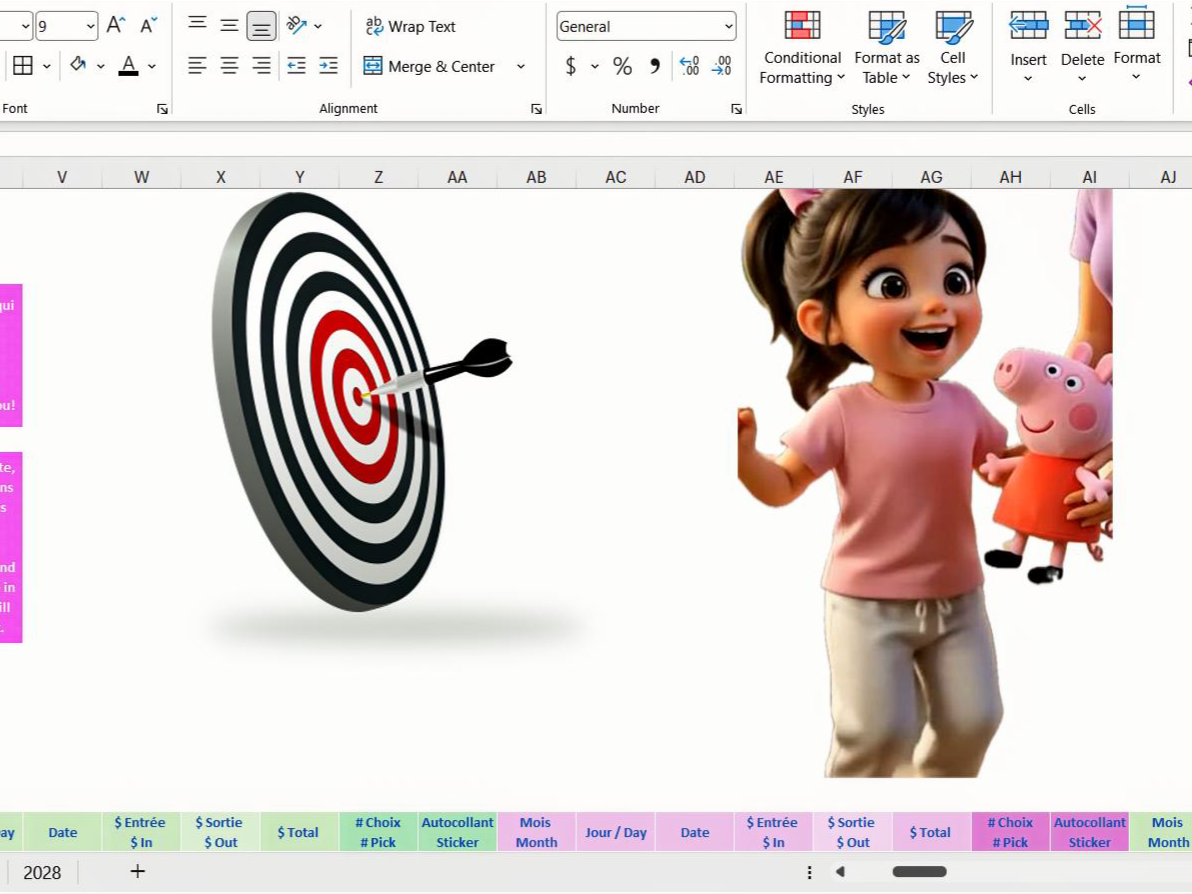Screen dimensions: 1192x894
Task: Open the font color dropdown arrow
Action: click(x=152, y=66)
